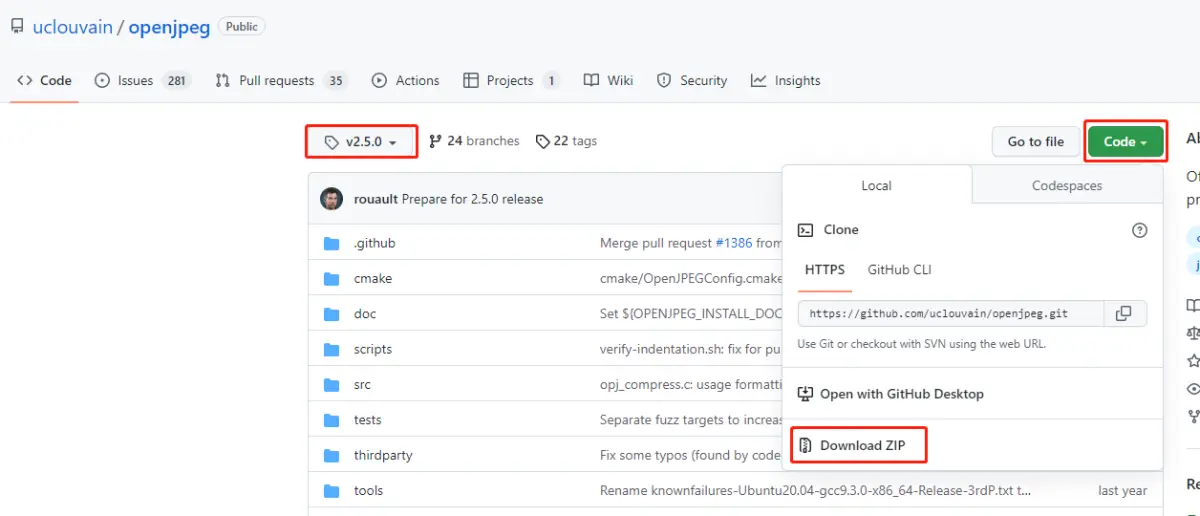Image resolution: width=1200 pixels, height=516 pixels.
Task: Open the doc folder
Action: (365, 314)
